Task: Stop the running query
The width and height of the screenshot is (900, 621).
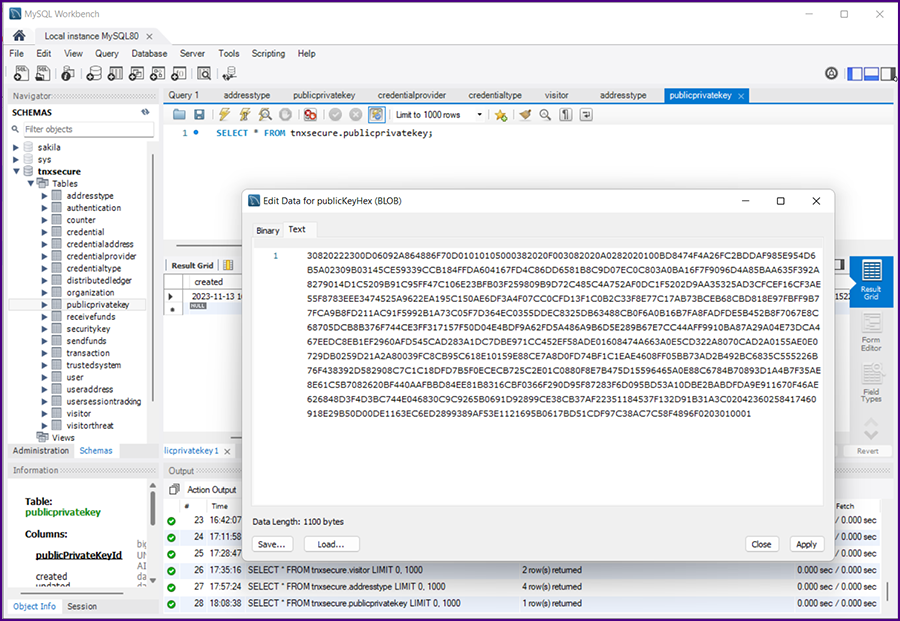Action: tap(285, 115)
